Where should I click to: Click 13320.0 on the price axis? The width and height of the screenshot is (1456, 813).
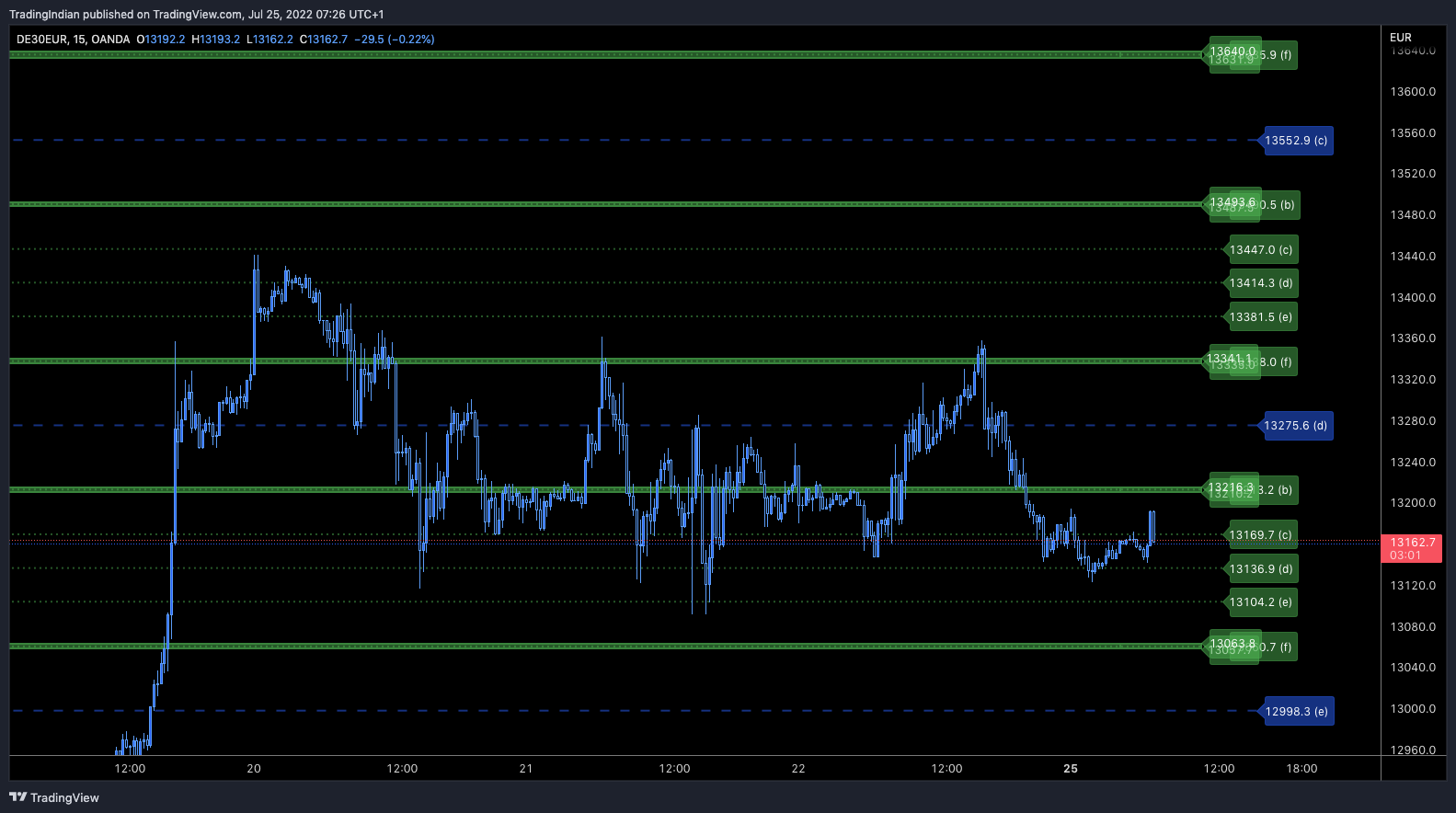tap(1413, 380)
